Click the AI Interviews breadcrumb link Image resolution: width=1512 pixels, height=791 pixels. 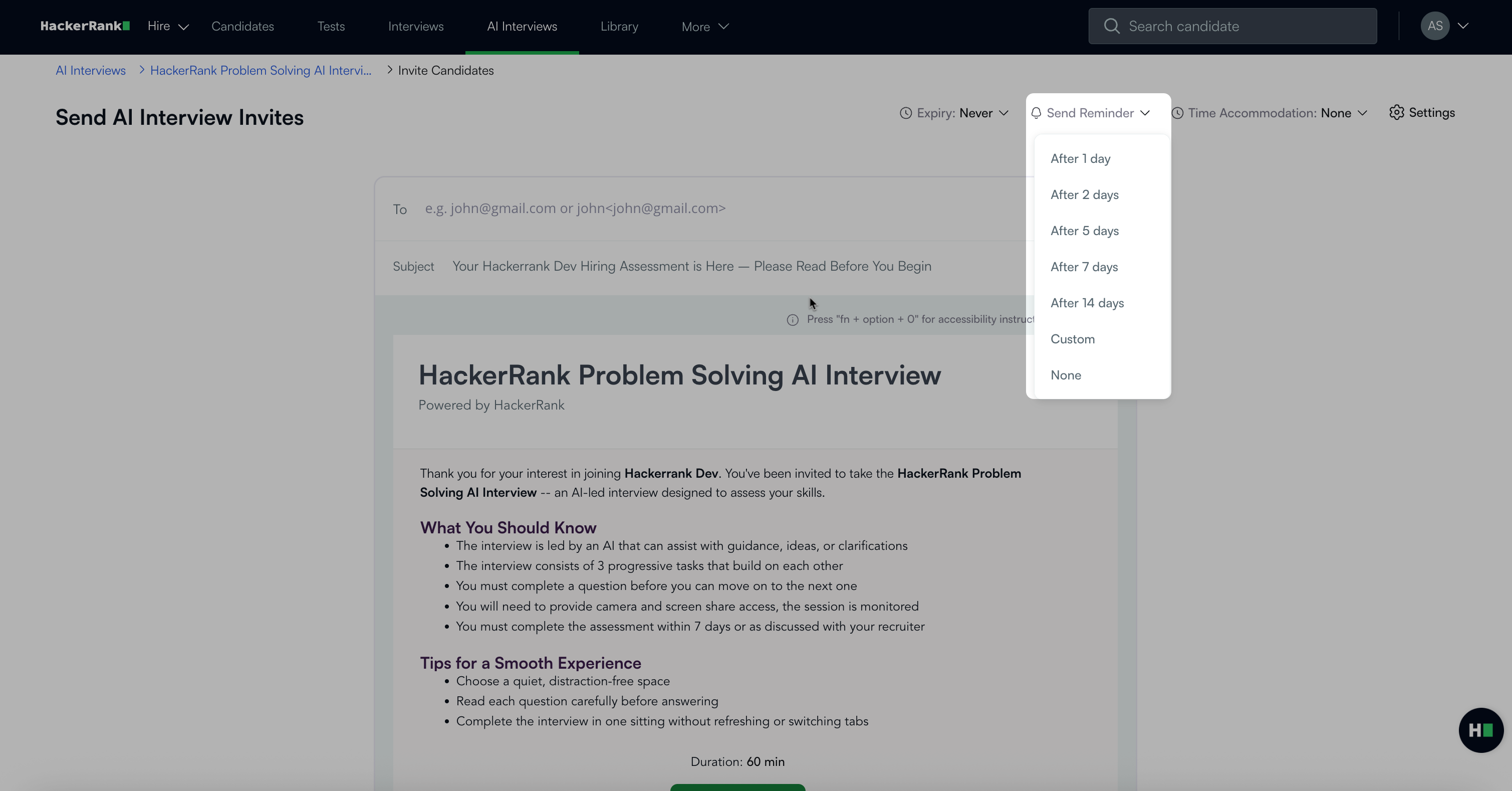tap(90, 71)
